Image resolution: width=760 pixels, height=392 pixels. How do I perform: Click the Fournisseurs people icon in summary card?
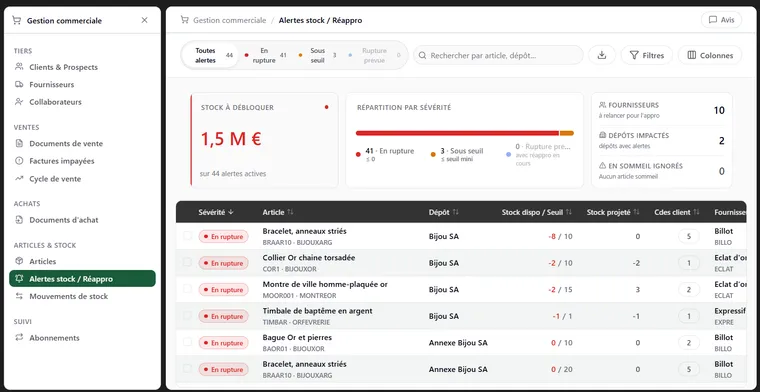(602, 105)
